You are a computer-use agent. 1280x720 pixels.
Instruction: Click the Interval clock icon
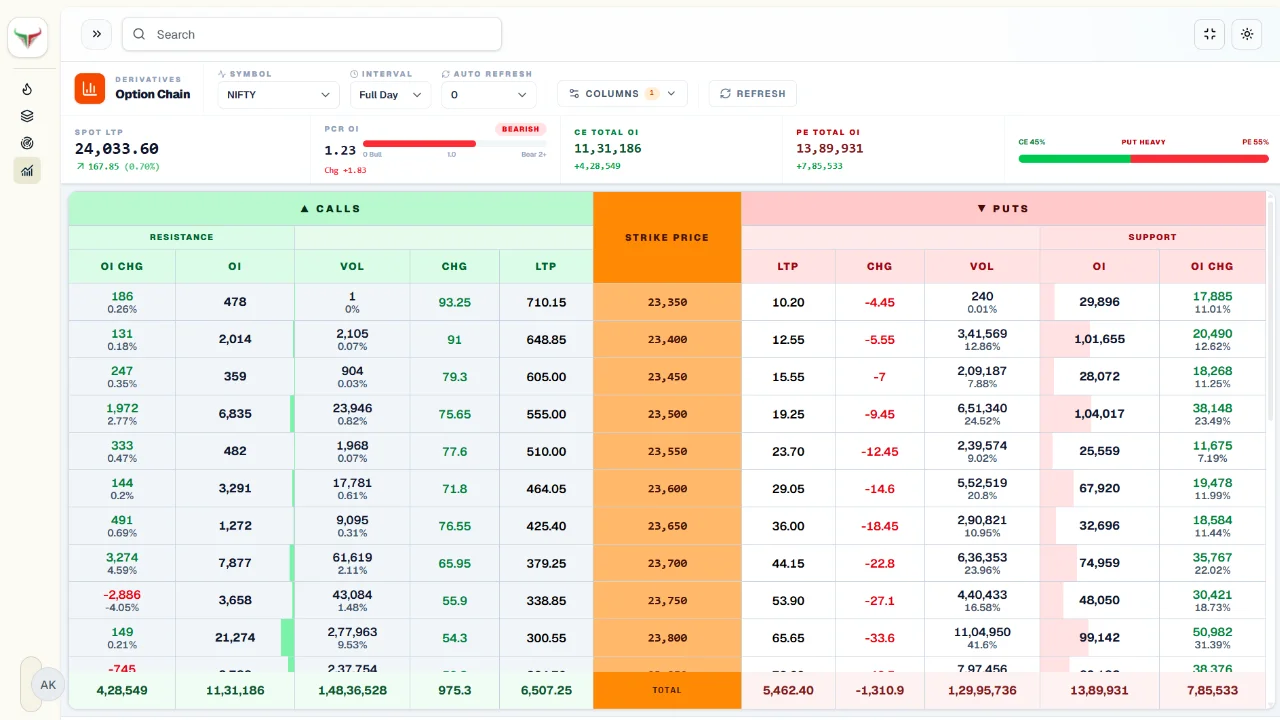pos(354,74)
